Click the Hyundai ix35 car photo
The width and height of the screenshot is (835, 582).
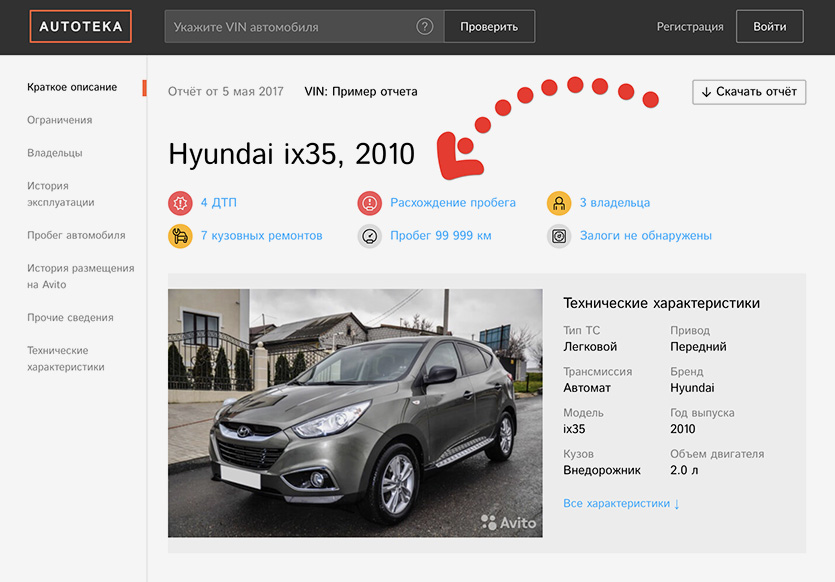pos(355,413)
